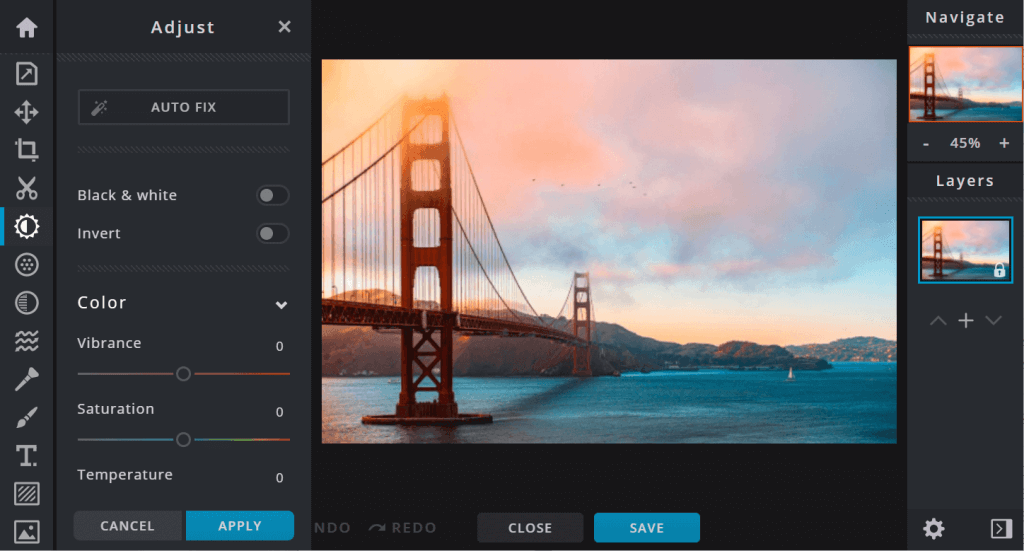Click the Home icon in the sidebar
This screenshot has width=1024, height=551.
pyautogui.click(x=27, y=27)
